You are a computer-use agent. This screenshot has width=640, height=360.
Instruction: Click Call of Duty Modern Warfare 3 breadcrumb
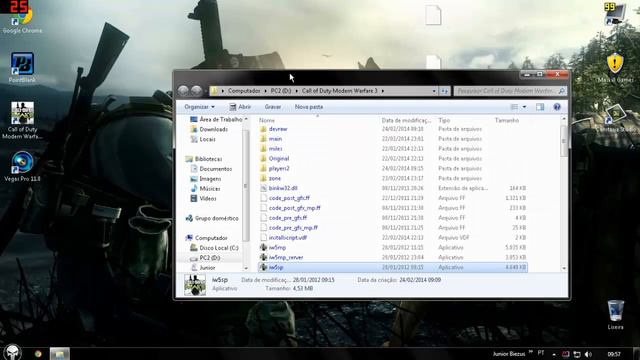(x=339, y=91)
